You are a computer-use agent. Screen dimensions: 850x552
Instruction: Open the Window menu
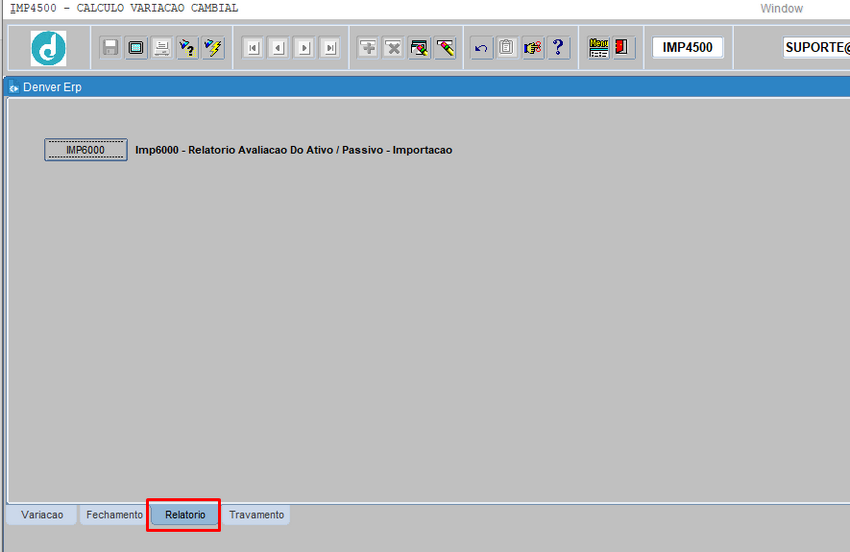(781, 8)
